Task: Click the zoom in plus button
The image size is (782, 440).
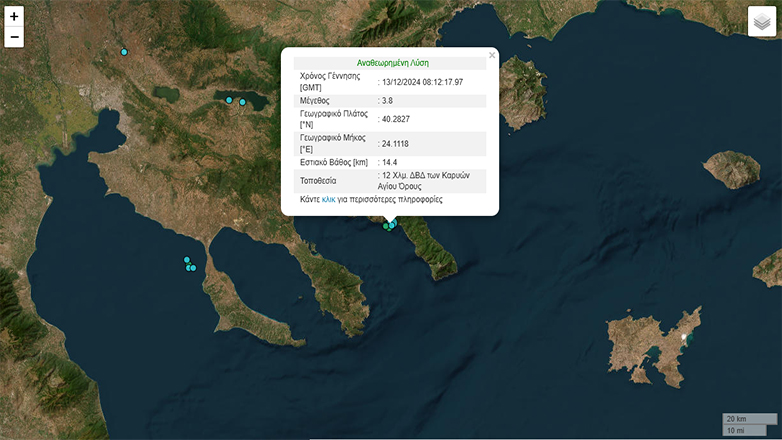Action: [14, 17]
